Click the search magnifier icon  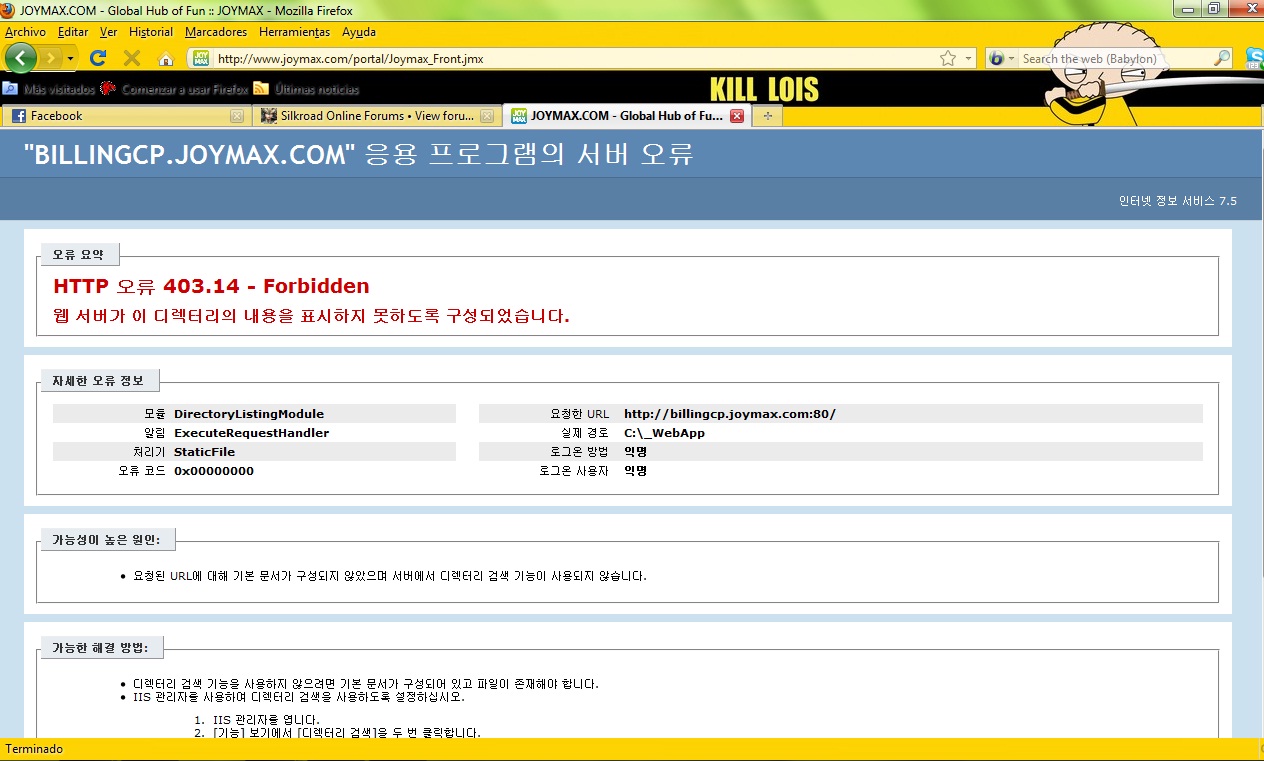click(x=1222, y=59)
